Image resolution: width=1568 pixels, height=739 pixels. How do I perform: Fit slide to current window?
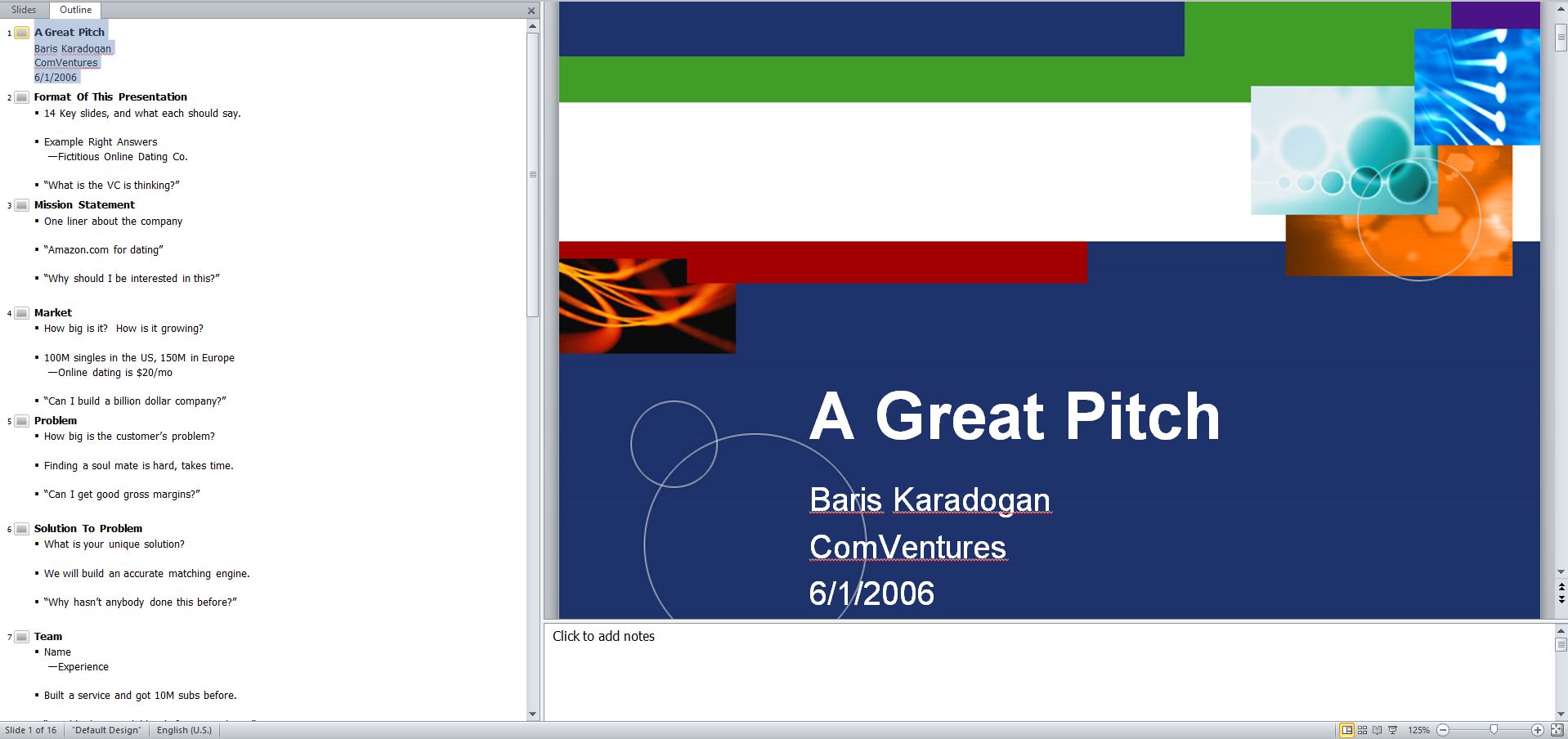coord(1557,730)
